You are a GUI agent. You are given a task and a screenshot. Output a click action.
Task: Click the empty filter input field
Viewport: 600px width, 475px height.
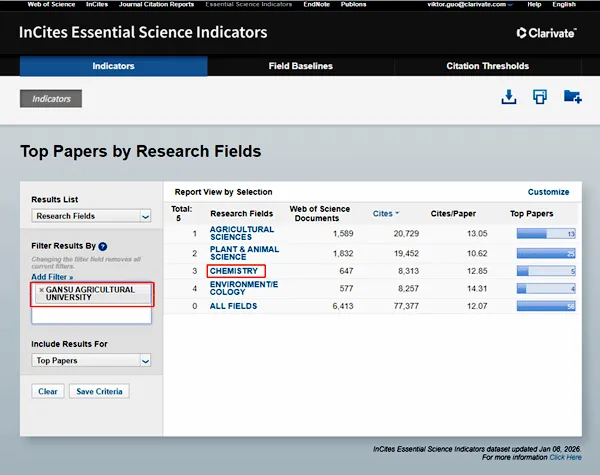point(91,316)
